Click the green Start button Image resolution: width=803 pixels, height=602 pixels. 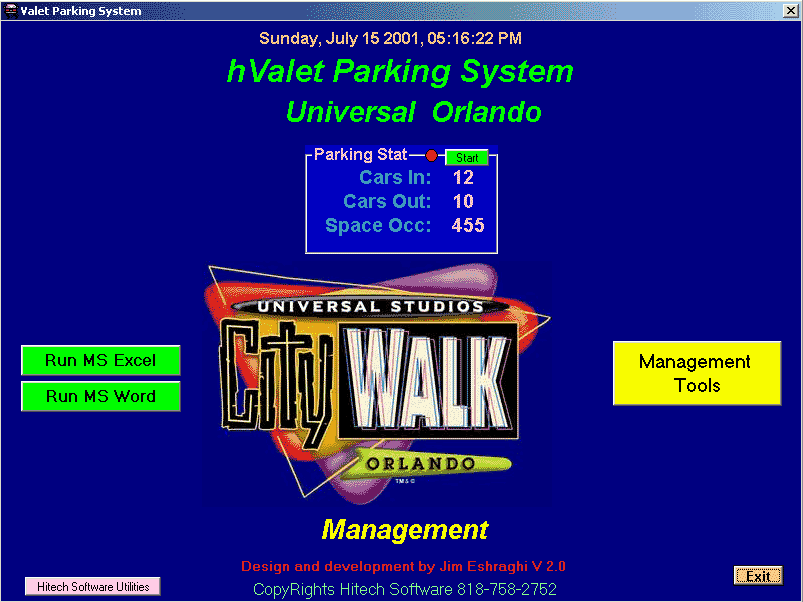tap(467, 158)
